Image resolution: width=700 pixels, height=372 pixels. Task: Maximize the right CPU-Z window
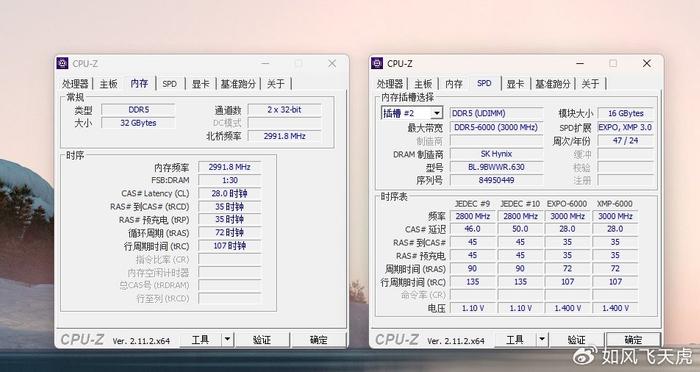tap(613, 63)
